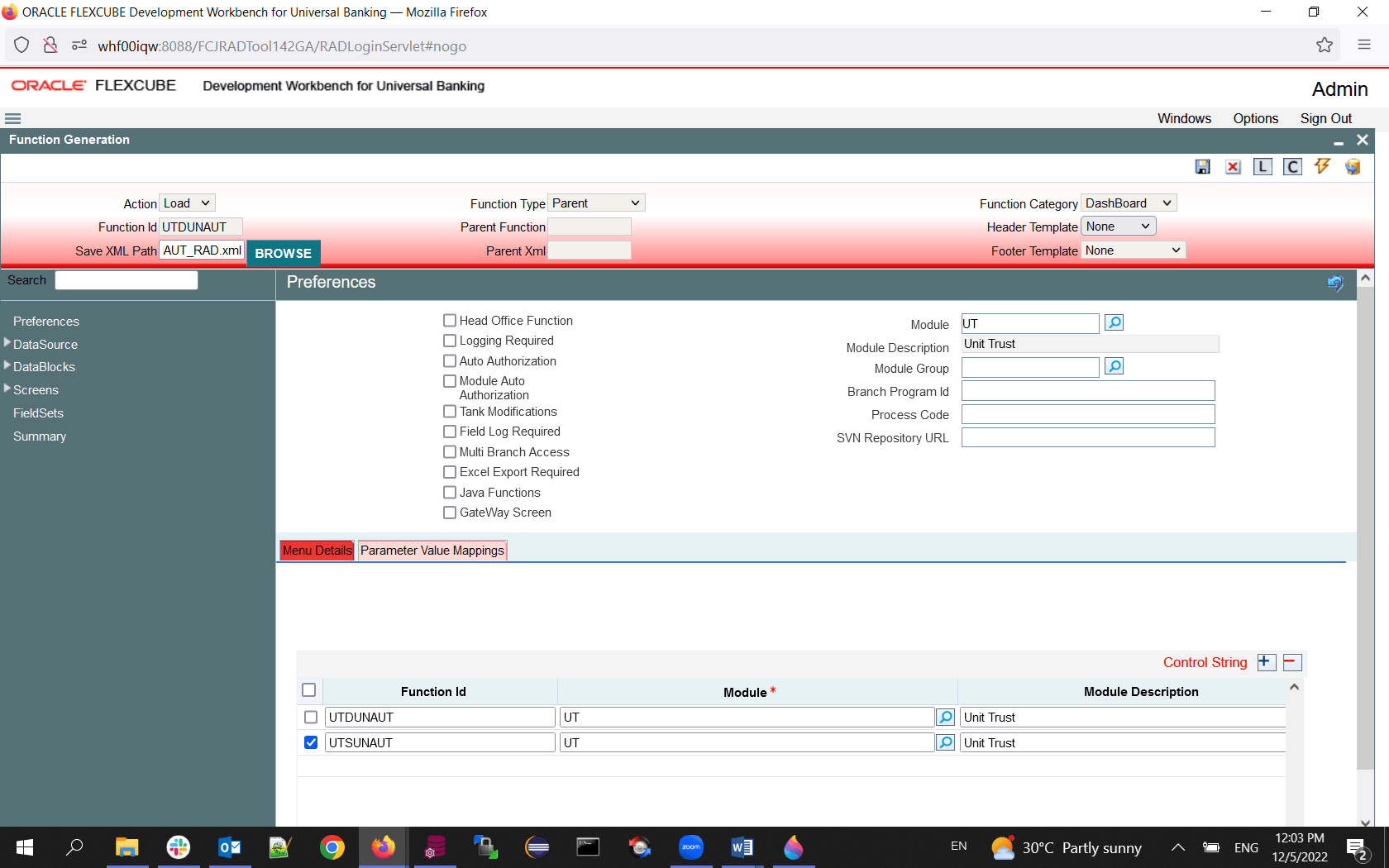Select FieldSets in the left tree
The width and height of the screenshot is (1389, 868).
tap(38, 413)
